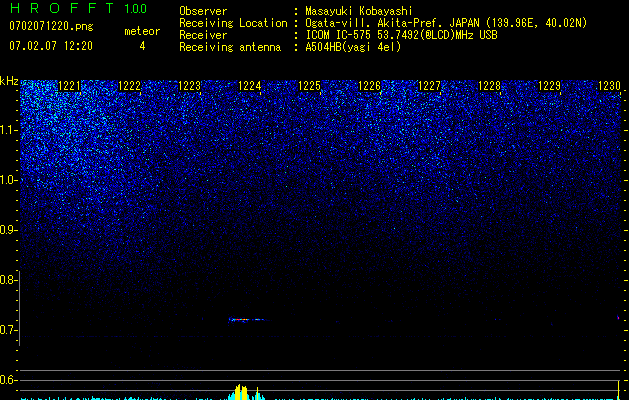Image resolution: width=629 pixels, height=400 pixels.
Task: Click the 1221 time marker
Action: click(69, 86)
